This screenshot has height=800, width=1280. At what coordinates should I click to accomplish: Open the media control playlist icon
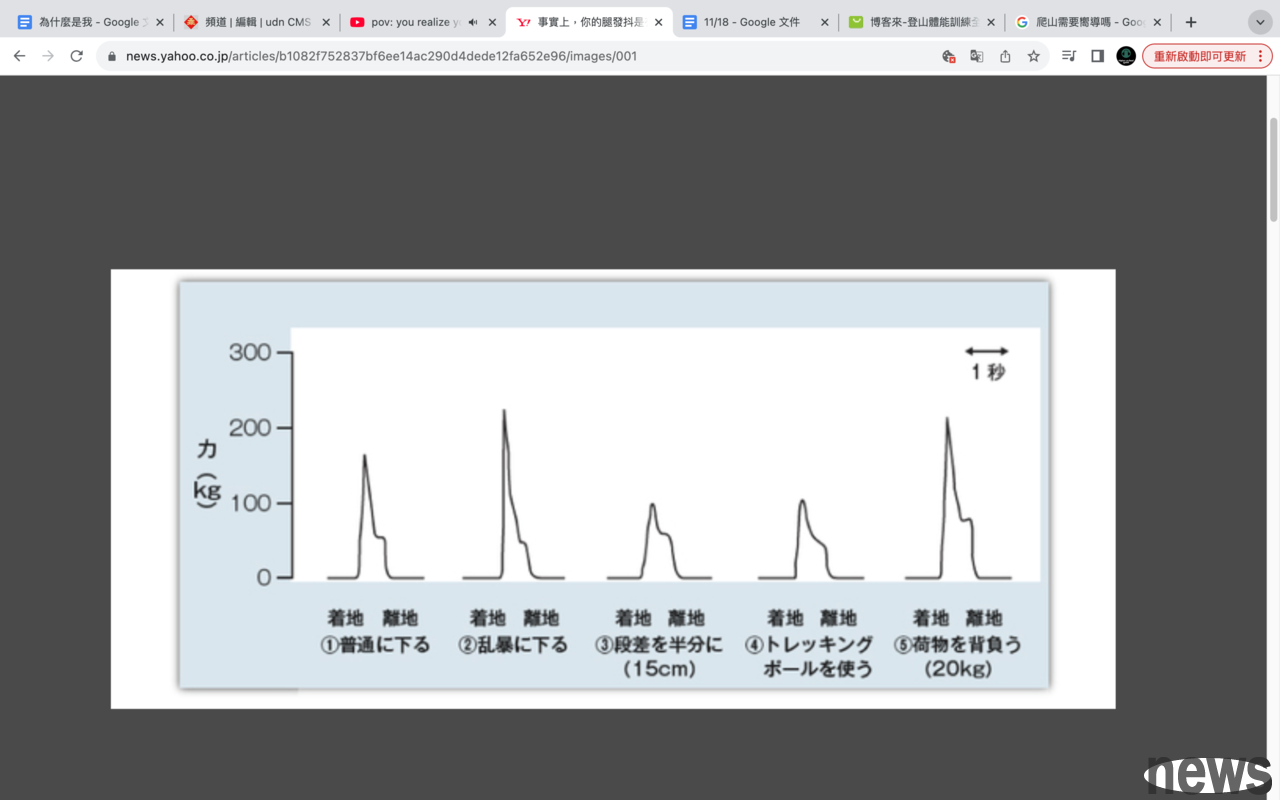tap(1068, 56)
